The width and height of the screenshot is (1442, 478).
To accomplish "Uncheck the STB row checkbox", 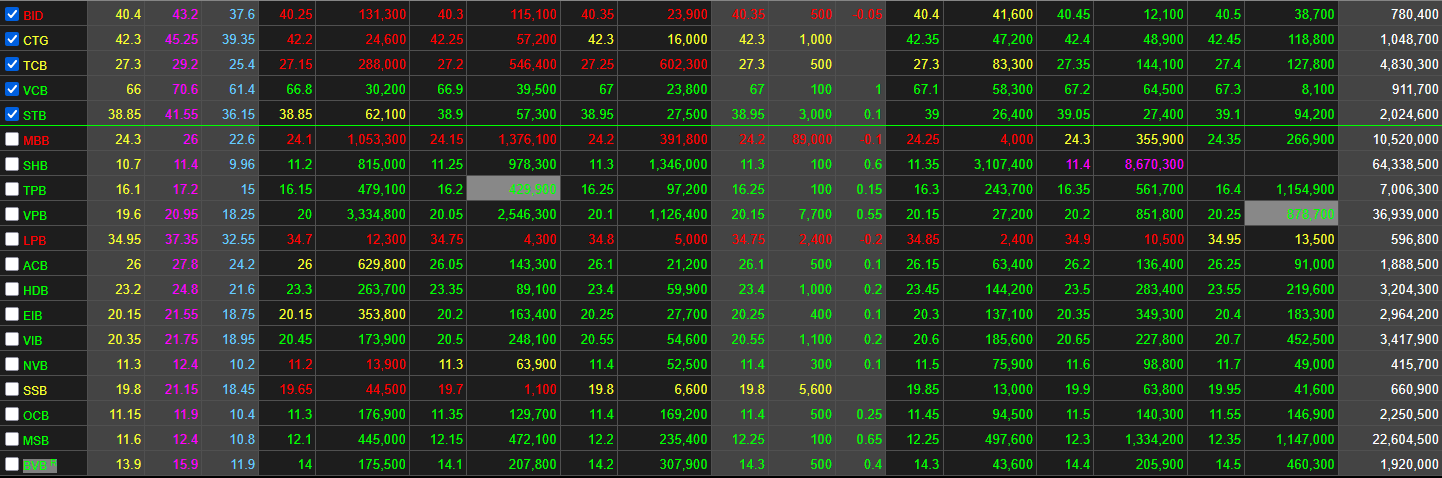I will tap(12, 114).
